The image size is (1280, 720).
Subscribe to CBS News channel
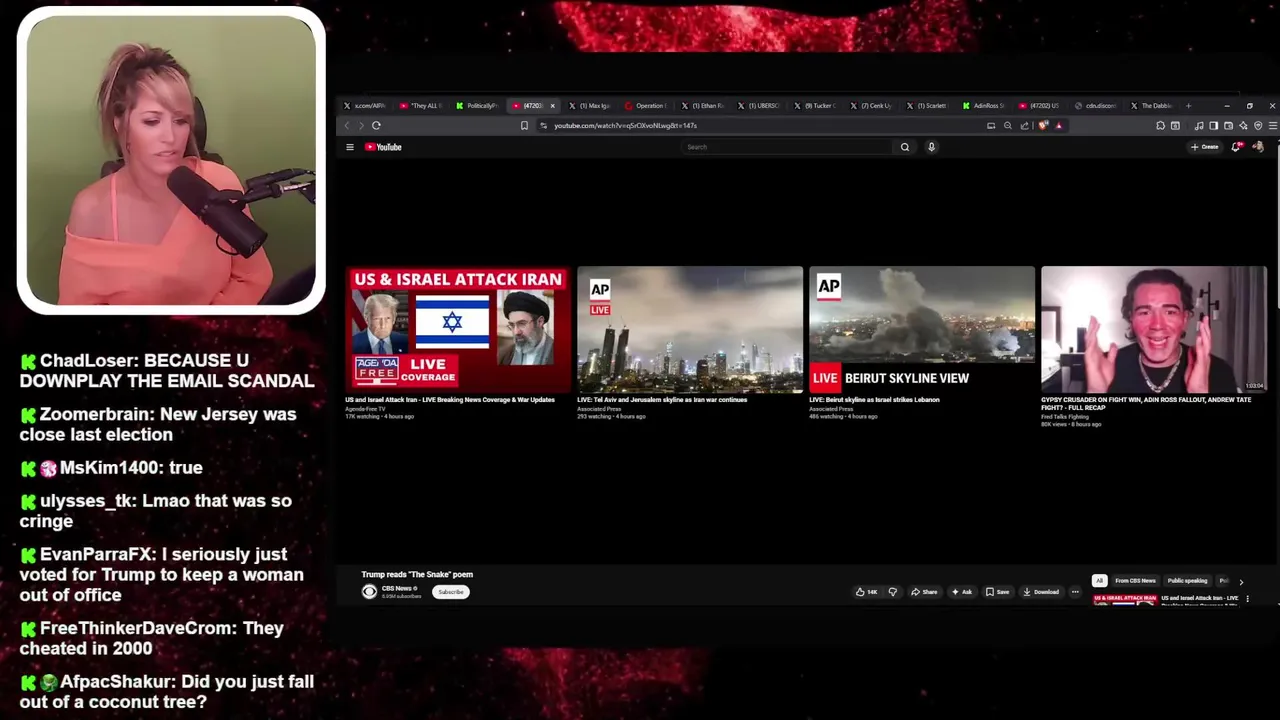pyautogui.click(x=451, y=592)
